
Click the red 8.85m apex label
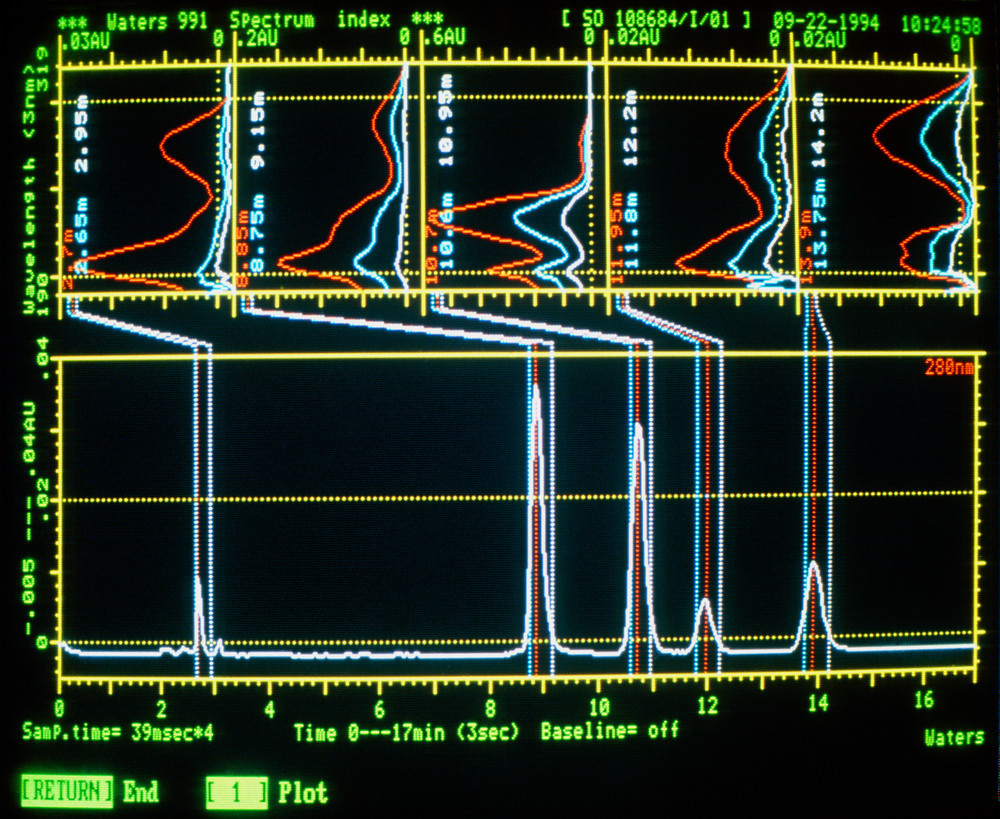243,250
